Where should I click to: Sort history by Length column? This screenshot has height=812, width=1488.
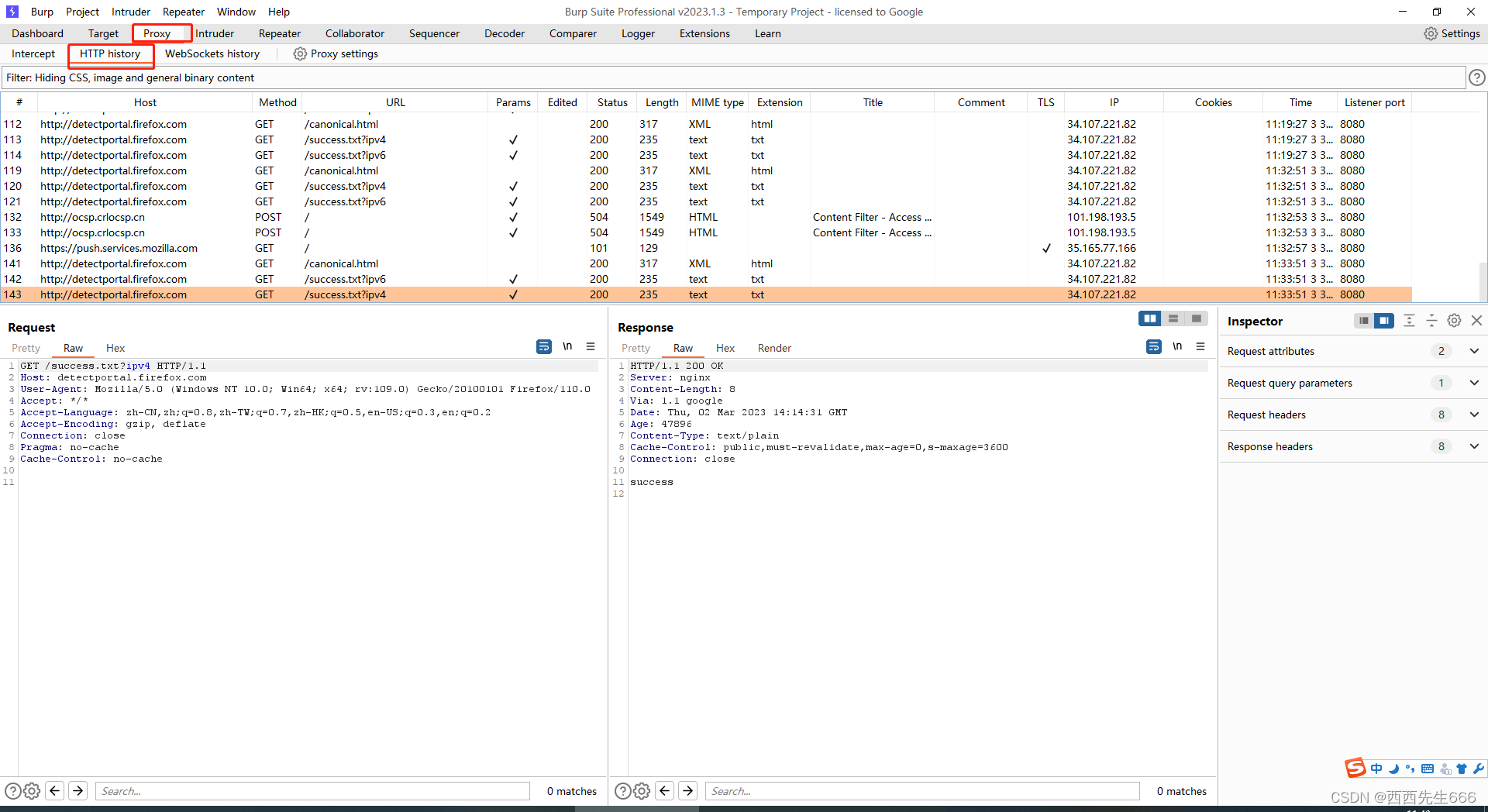(x=662, y=102)
